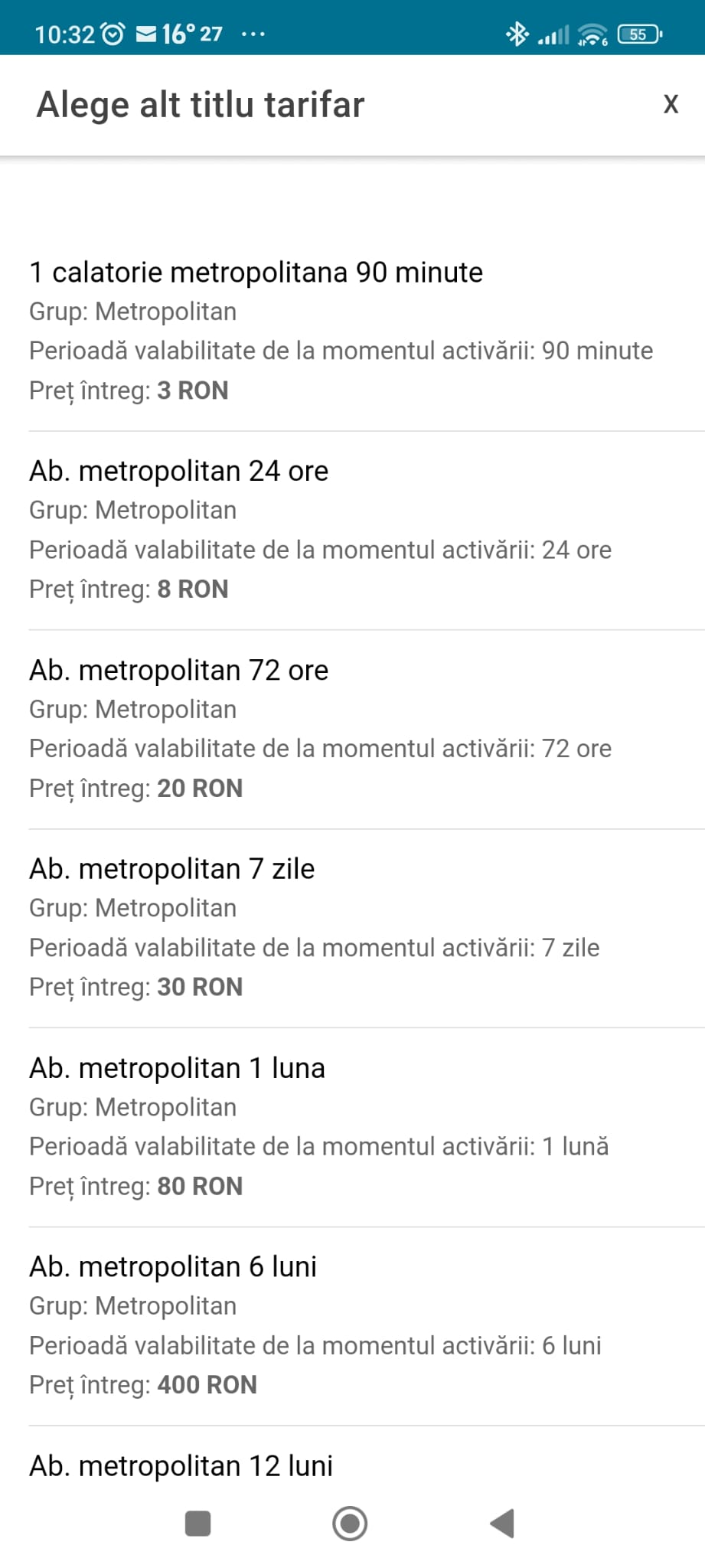Tap the alarm clock status icon
The width and height of the screenshot is (705, 1568).
pyautogui.click(x=113, y=34)
